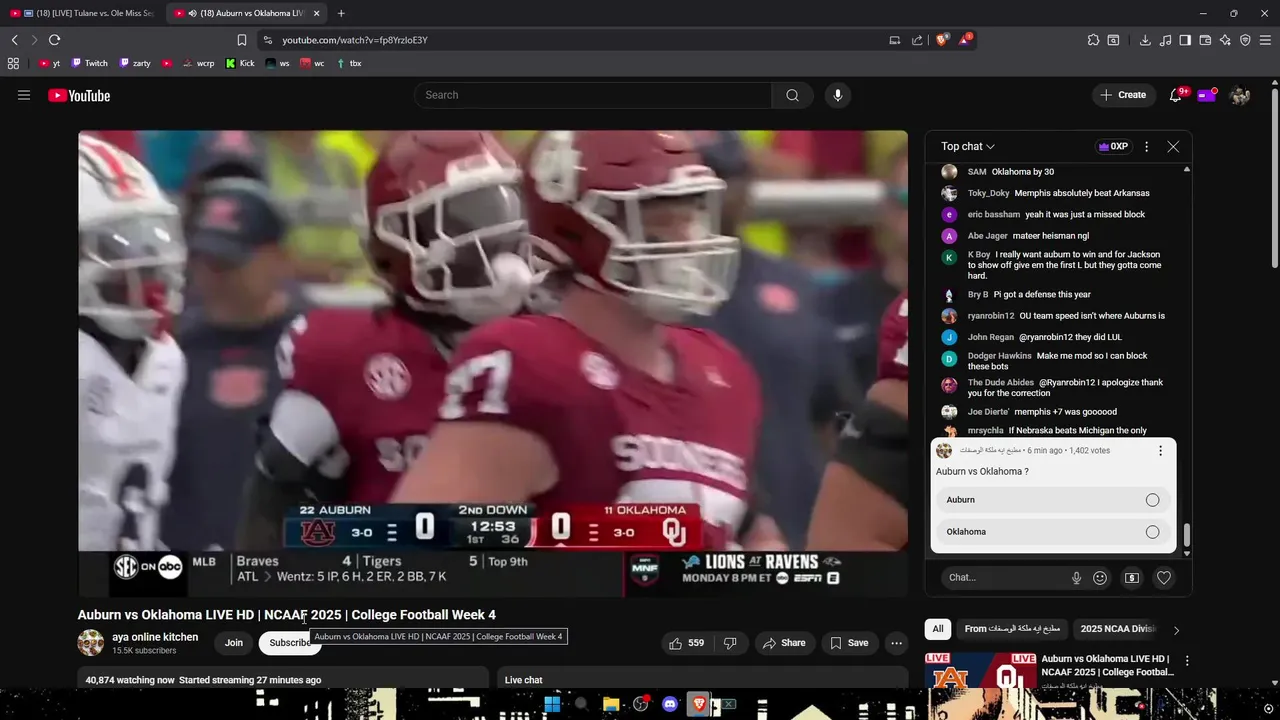This screenshot has height=720, width=1280.
Task: Open options for related Auburn vs Oklahoma video
Action: coord(1187,661)
